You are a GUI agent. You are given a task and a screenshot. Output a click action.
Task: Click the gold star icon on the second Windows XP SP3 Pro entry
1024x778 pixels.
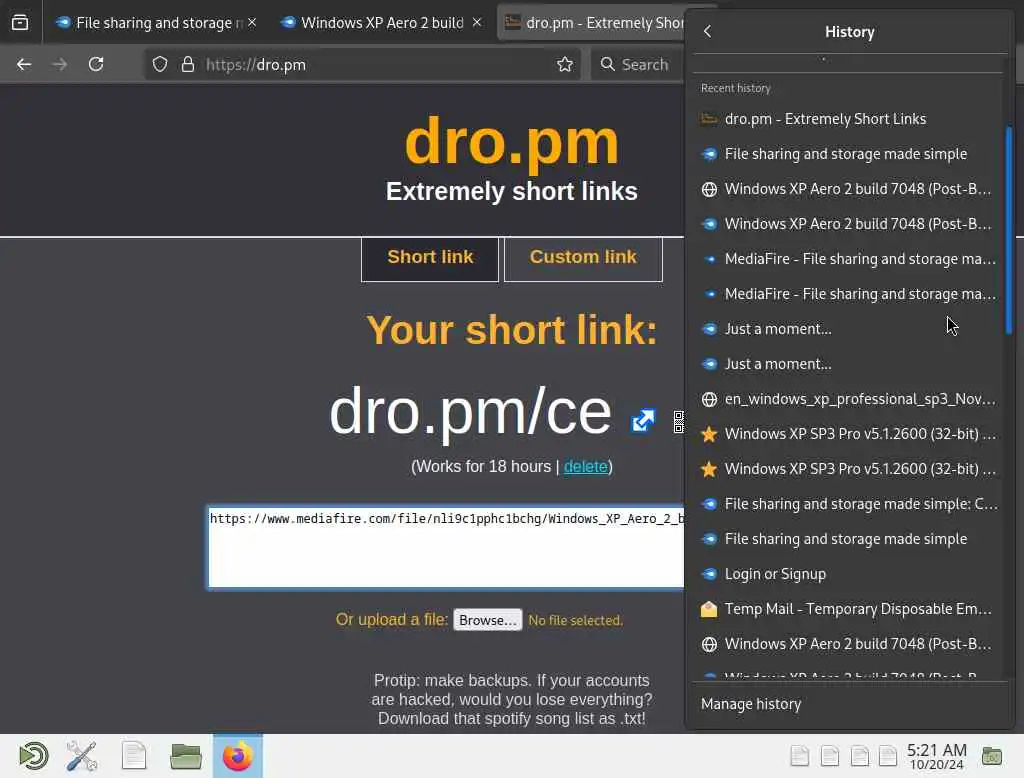709,469
